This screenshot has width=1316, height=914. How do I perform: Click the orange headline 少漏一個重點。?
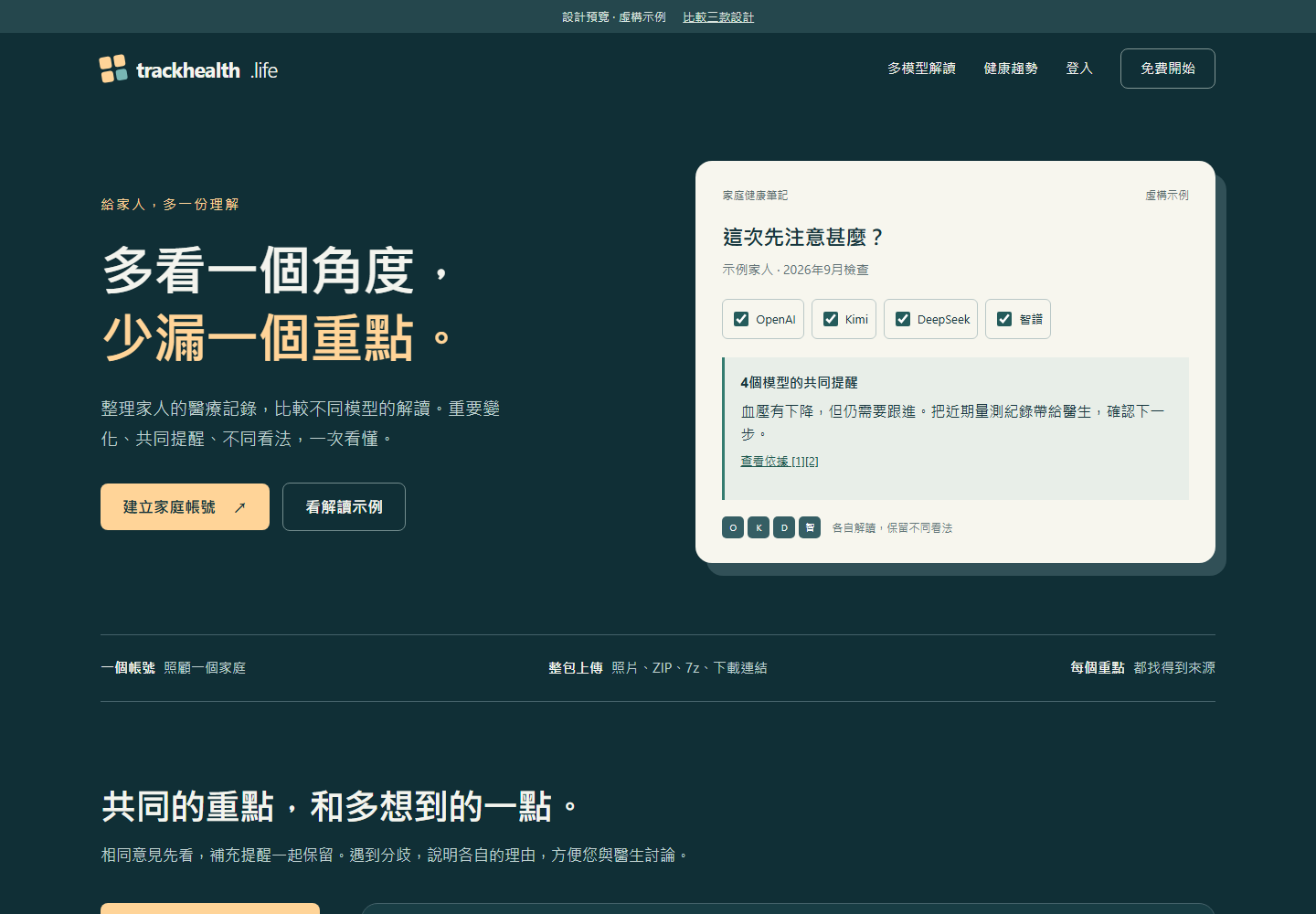click(277, 338)
